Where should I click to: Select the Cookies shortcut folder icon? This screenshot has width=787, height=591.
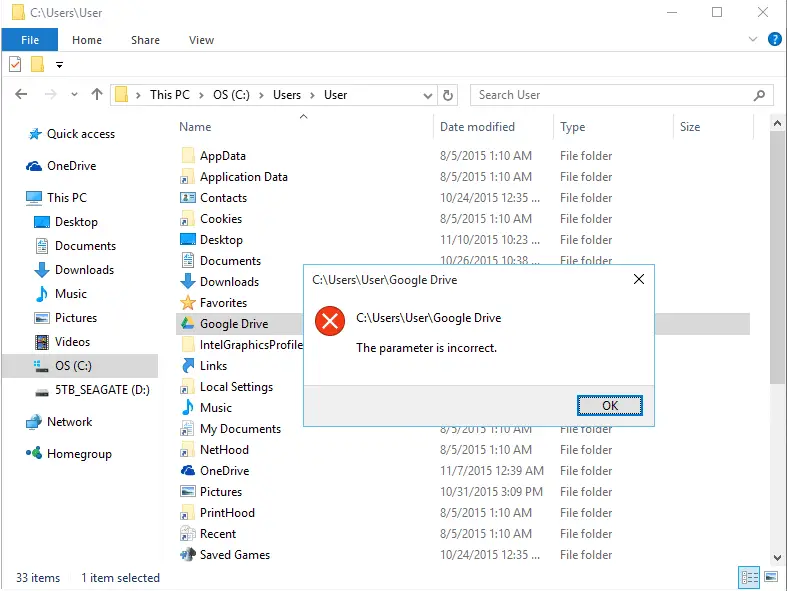pyautogui.click(x=188, y=219)
